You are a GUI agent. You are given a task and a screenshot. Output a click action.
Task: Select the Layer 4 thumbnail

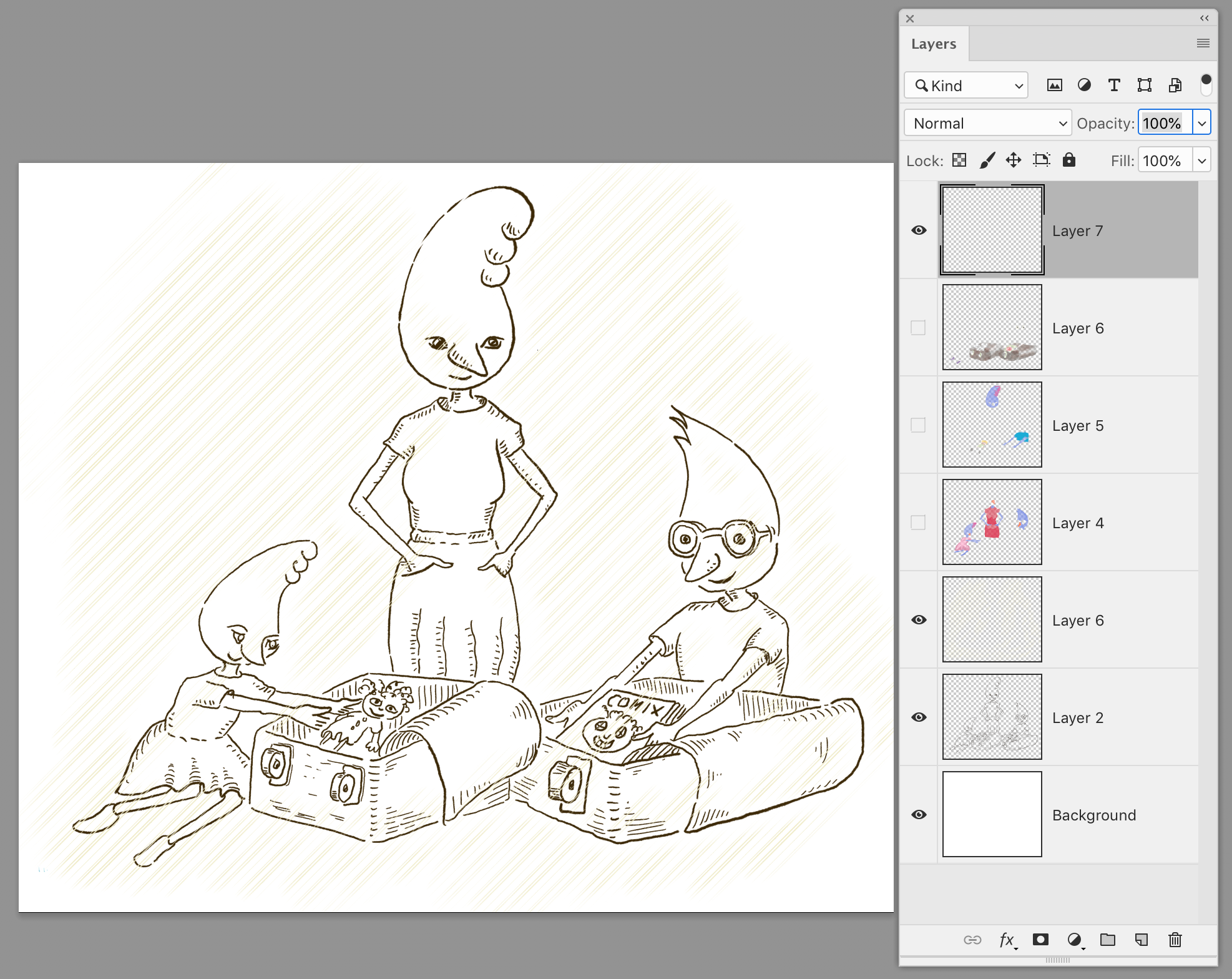(x=992, y=522)
